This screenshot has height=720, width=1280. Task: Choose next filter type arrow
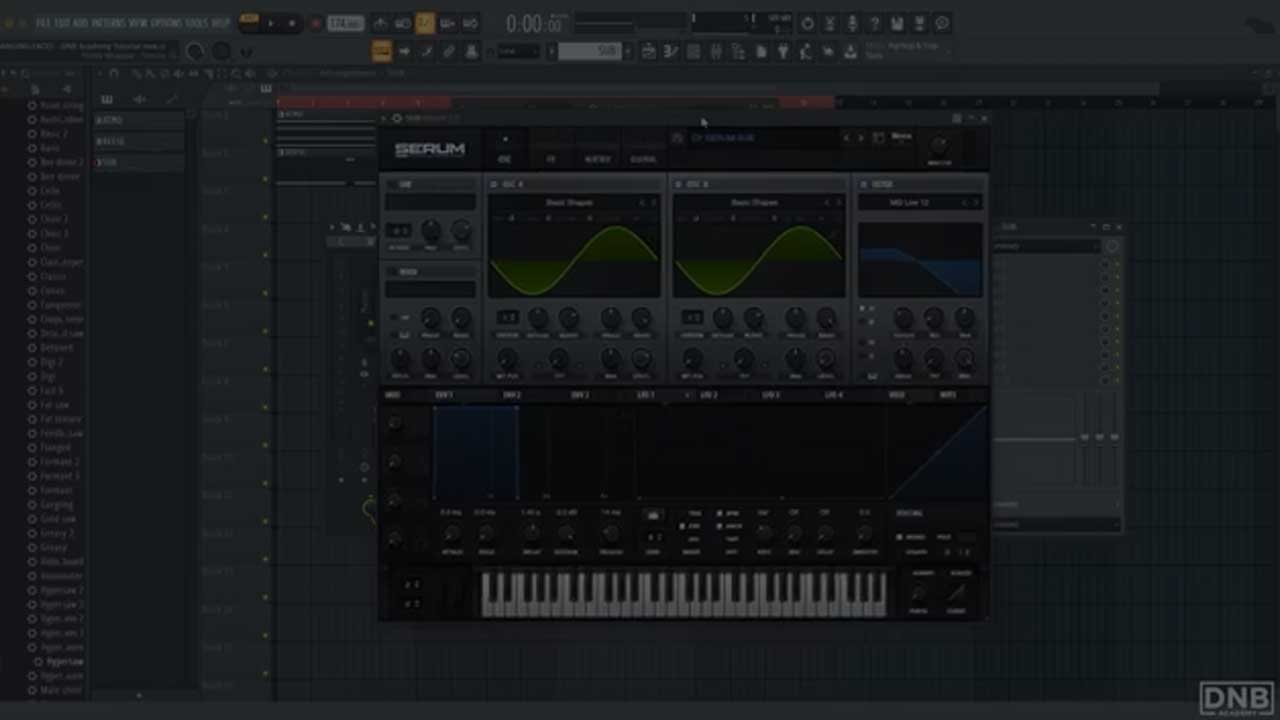pos(976,203)
